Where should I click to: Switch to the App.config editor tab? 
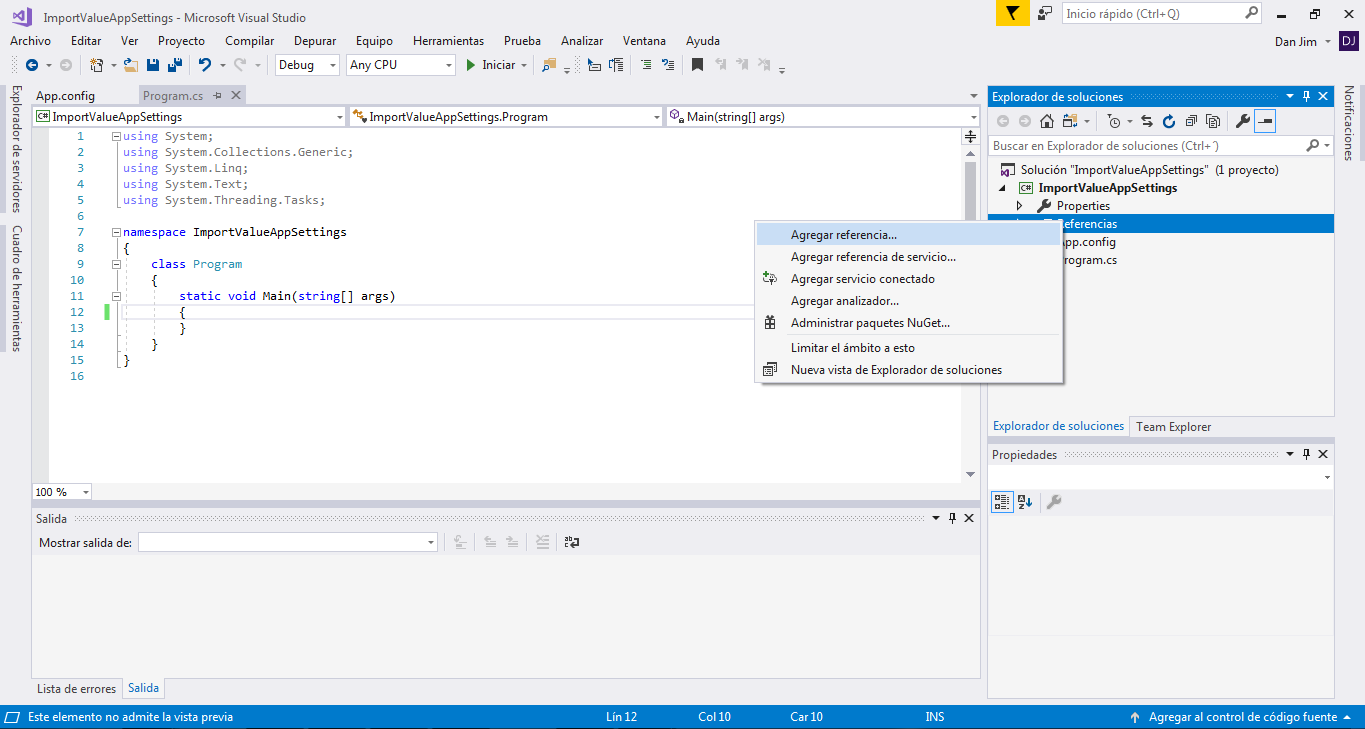pyautogui.click(x=65, y=96)
